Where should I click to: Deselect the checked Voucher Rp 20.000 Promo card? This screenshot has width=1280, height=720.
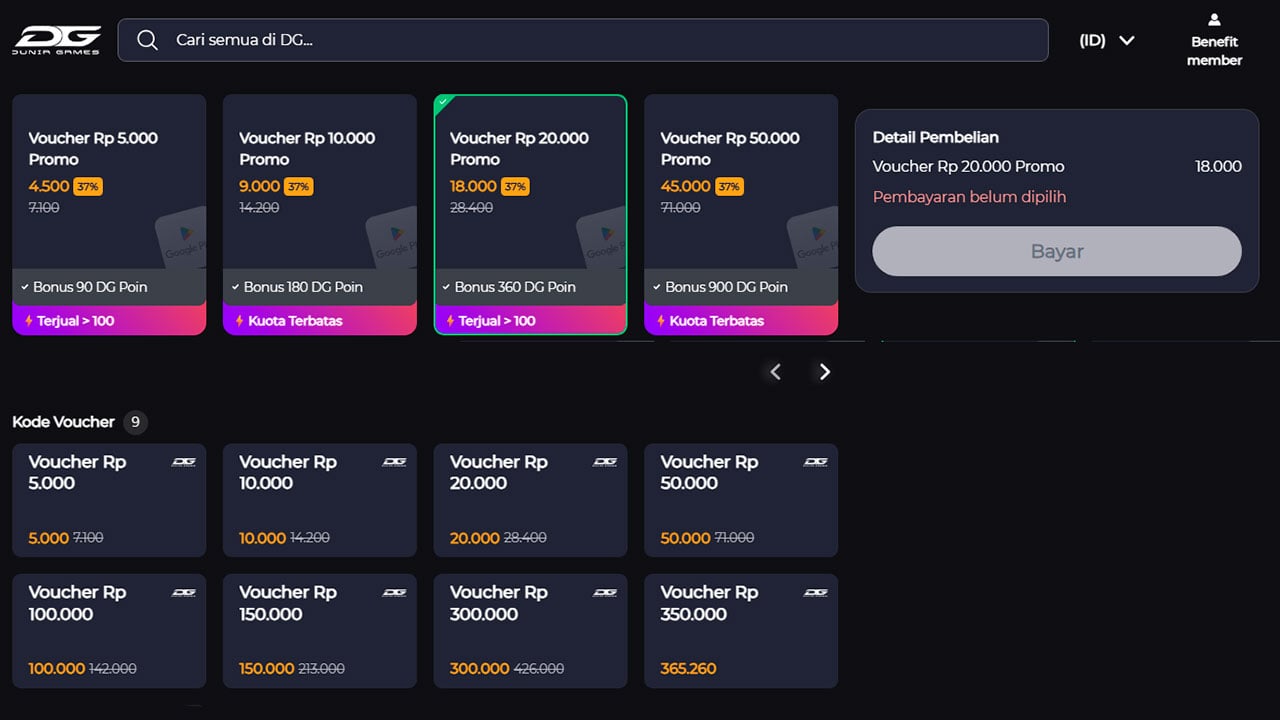531,214
